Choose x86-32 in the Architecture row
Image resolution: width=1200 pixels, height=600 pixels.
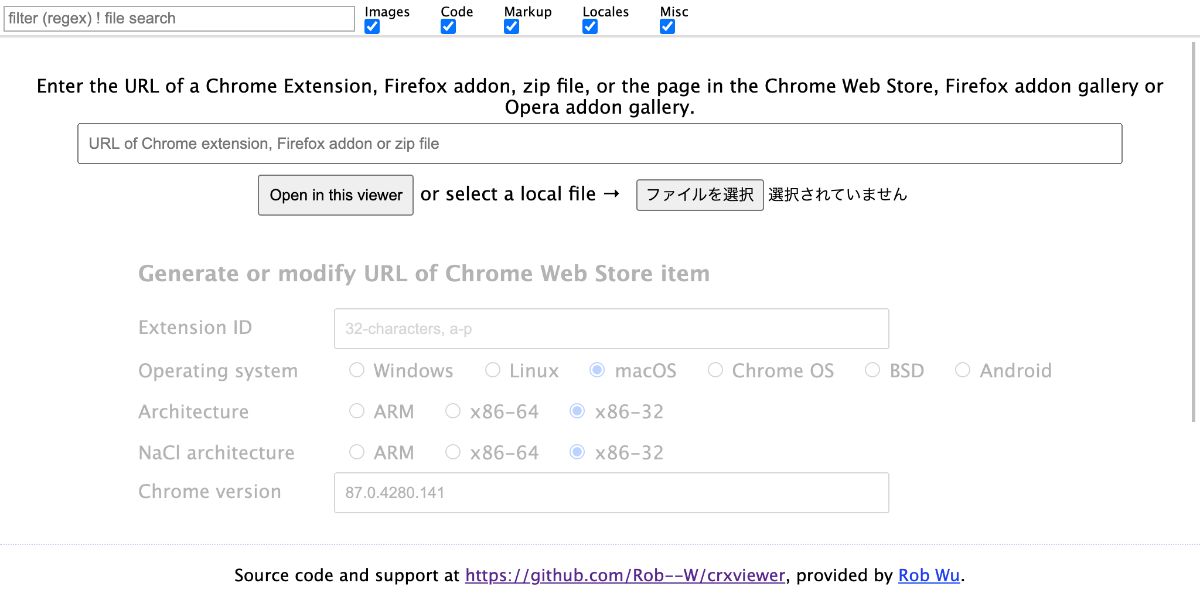pos(577,411)
